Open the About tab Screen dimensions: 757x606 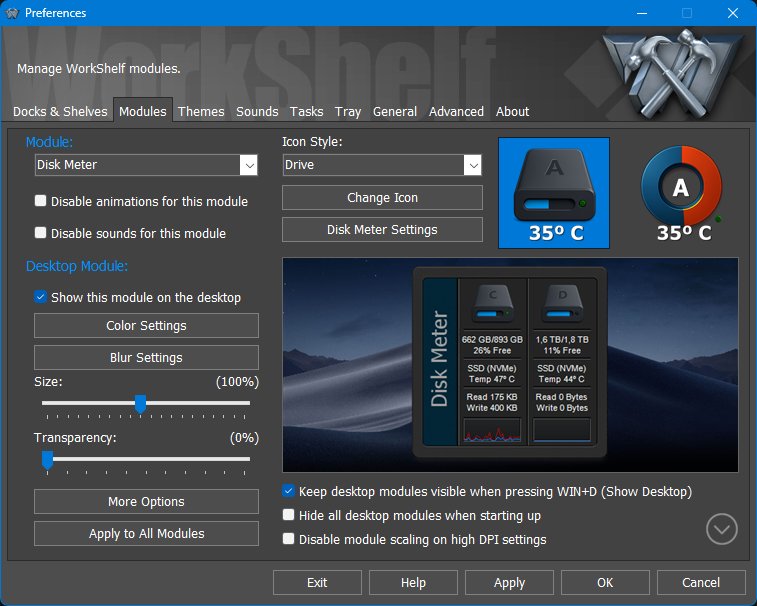[512, 112]
